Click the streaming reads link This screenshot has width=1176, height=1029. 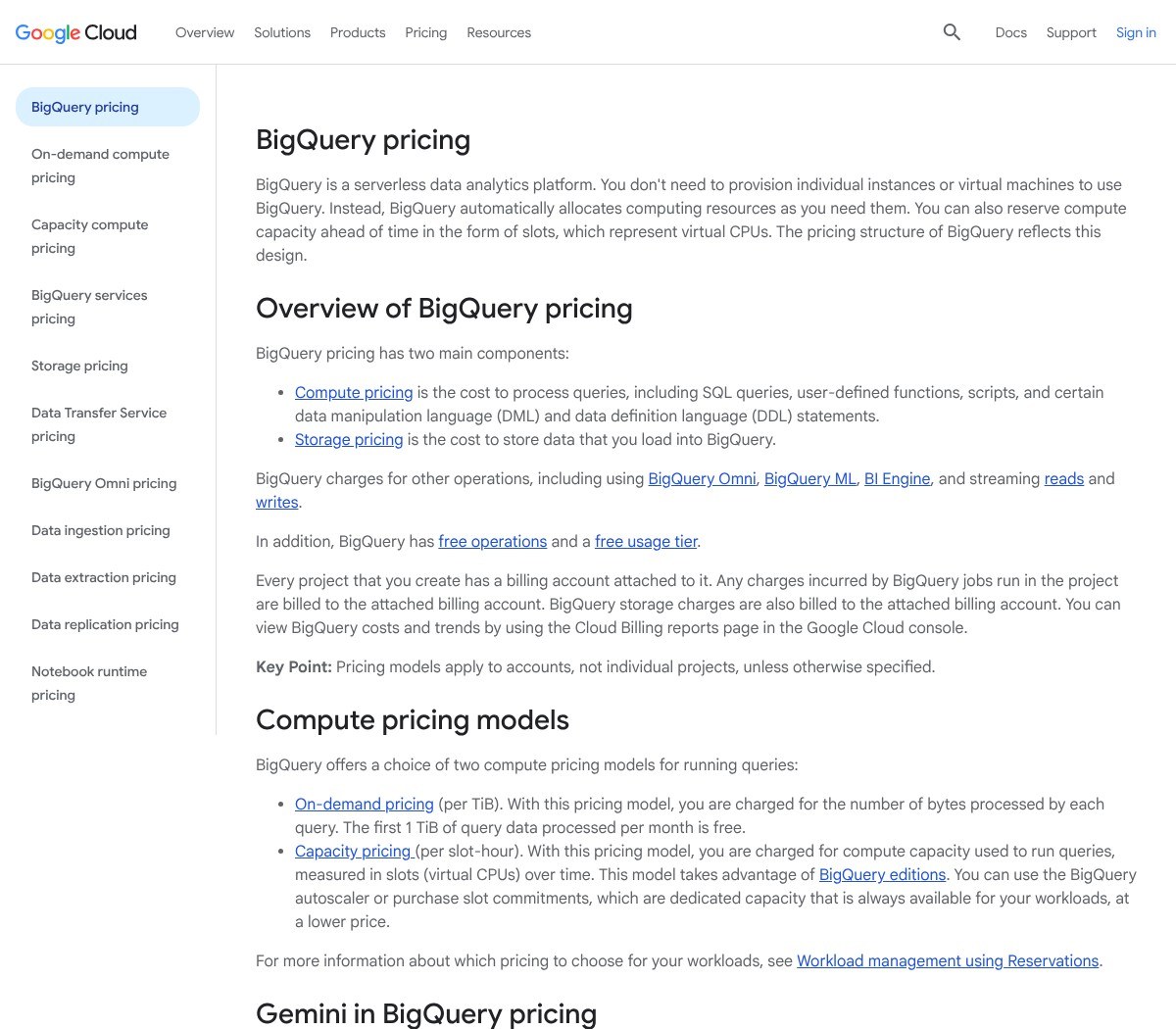pyautogui.click(x=1064, y=478)
